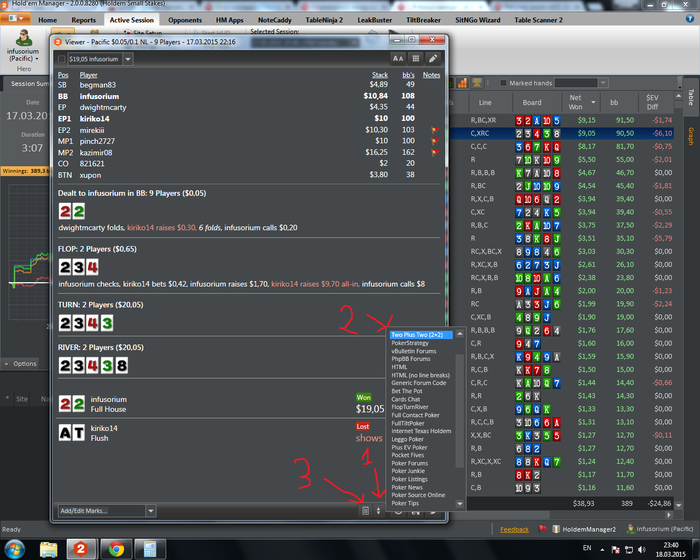The width and height of the screenshot is (700, 560).
Task: Open the Home ribbon tab
Action: [47, 20]
